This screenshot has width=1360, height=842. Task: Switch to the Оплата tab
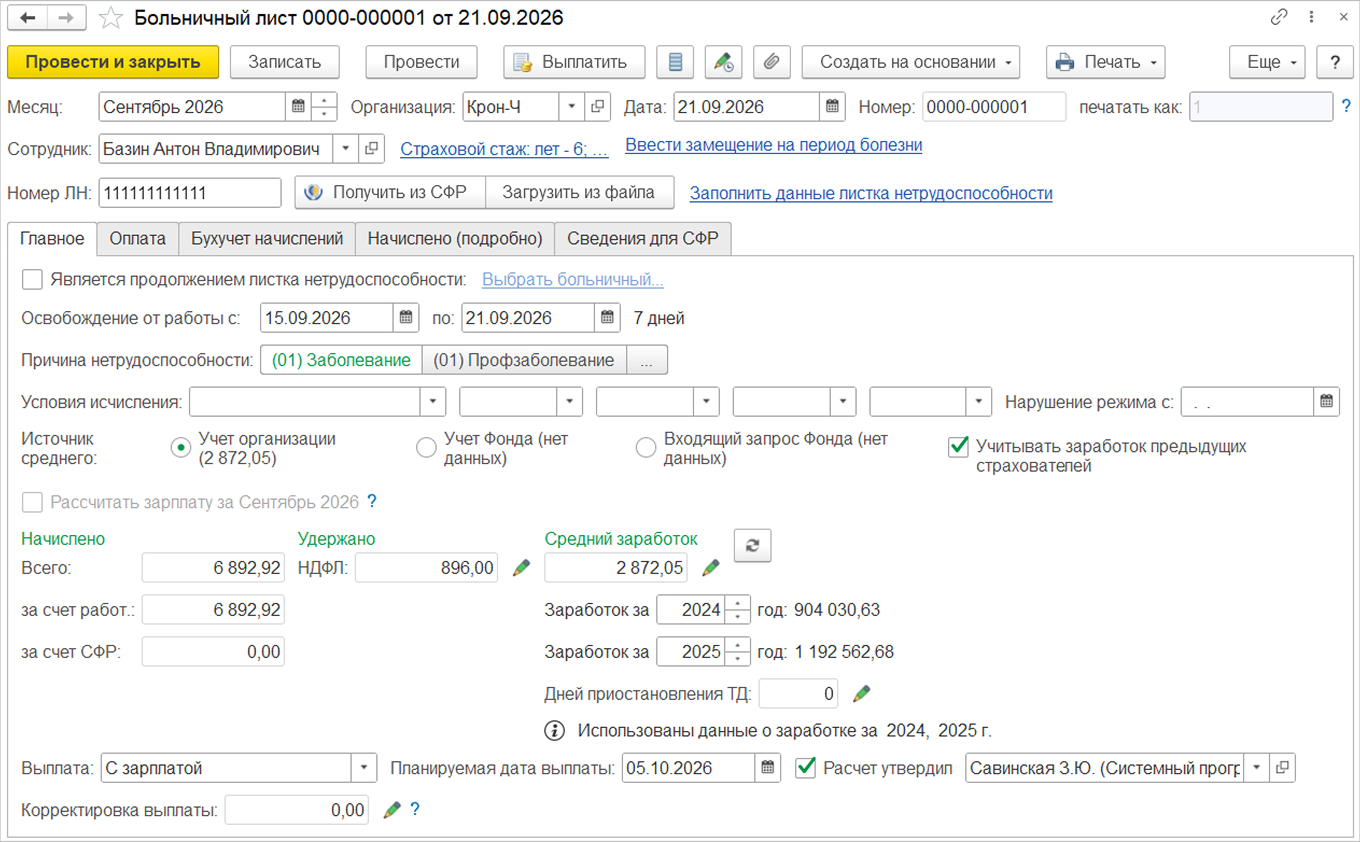[x=138, y=239]
